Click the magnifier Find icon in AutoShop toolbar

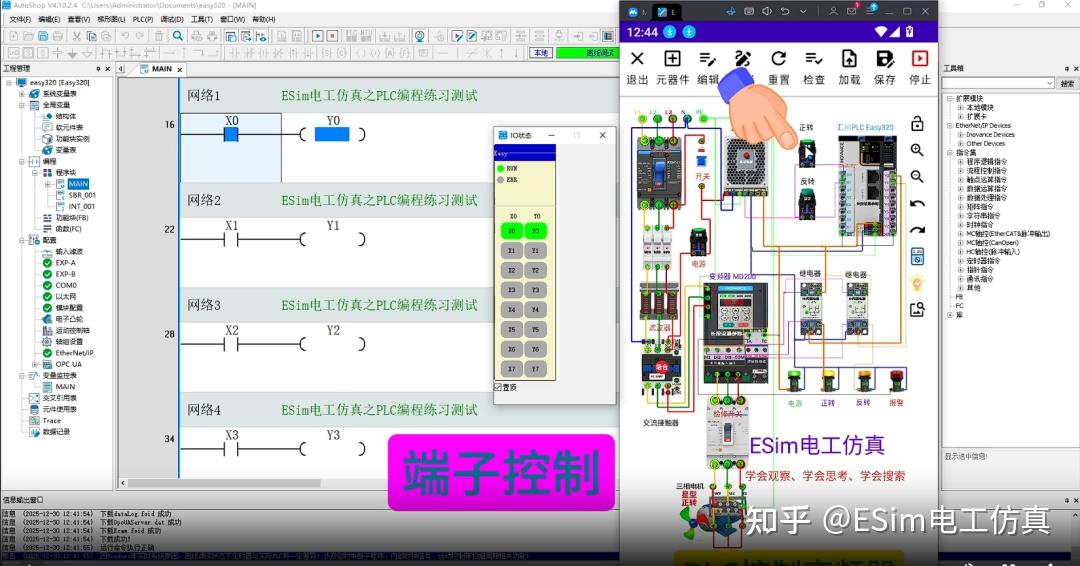(x=178, y=36)
